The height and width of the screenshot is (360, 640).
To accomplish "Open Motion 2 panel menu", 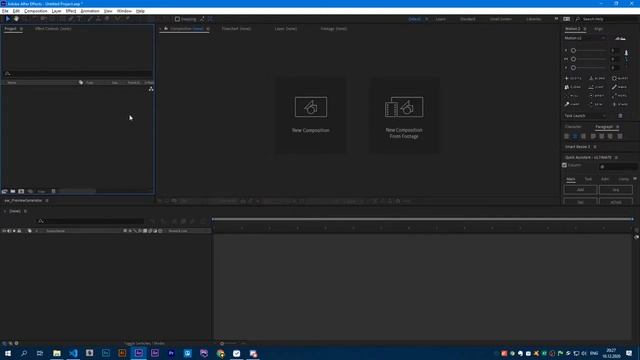I will click(x=585, y=29).
